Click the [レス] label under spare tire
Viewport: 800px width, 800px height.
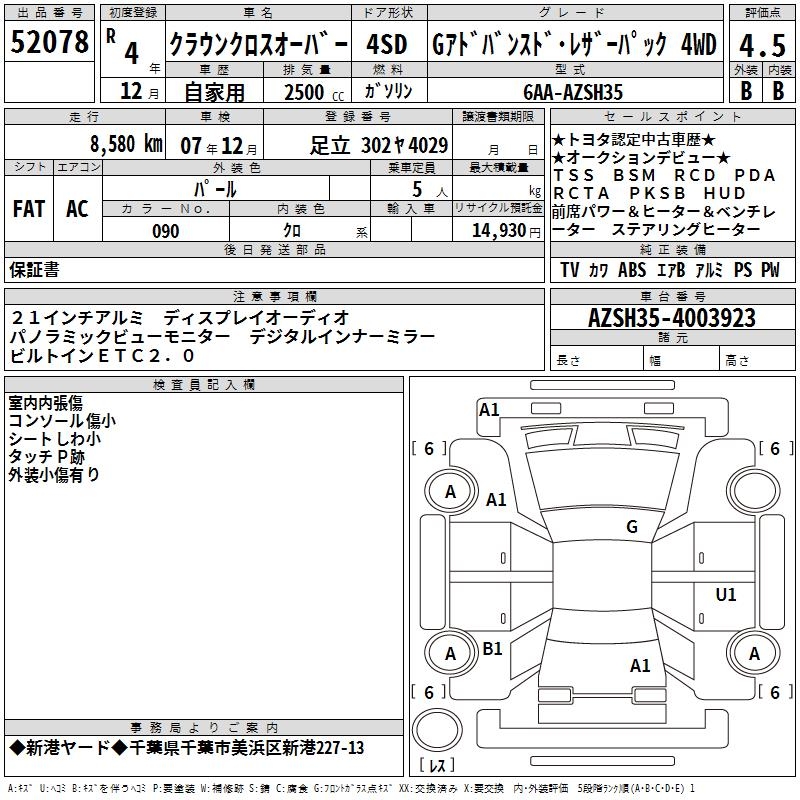coord(437,765)
